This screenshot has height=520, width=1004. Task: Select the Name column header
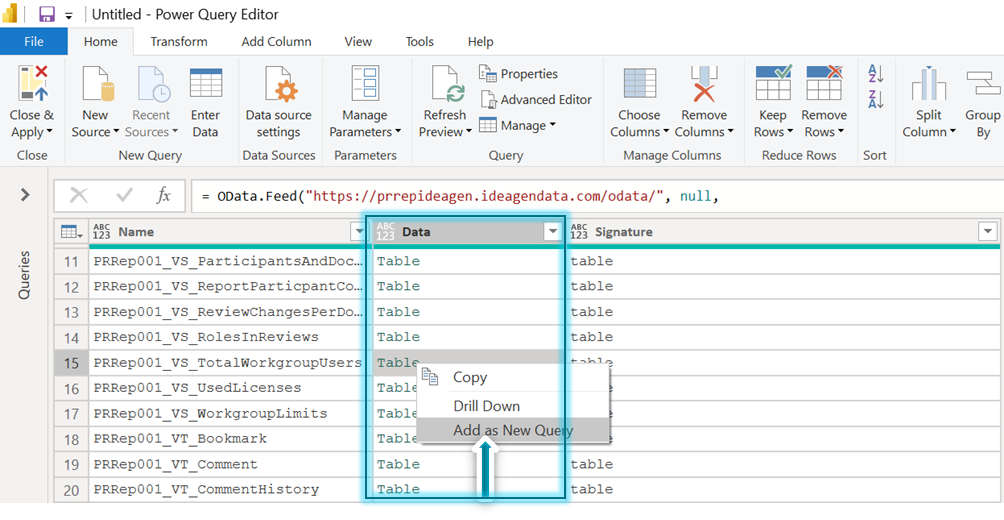tap(230, 232)
